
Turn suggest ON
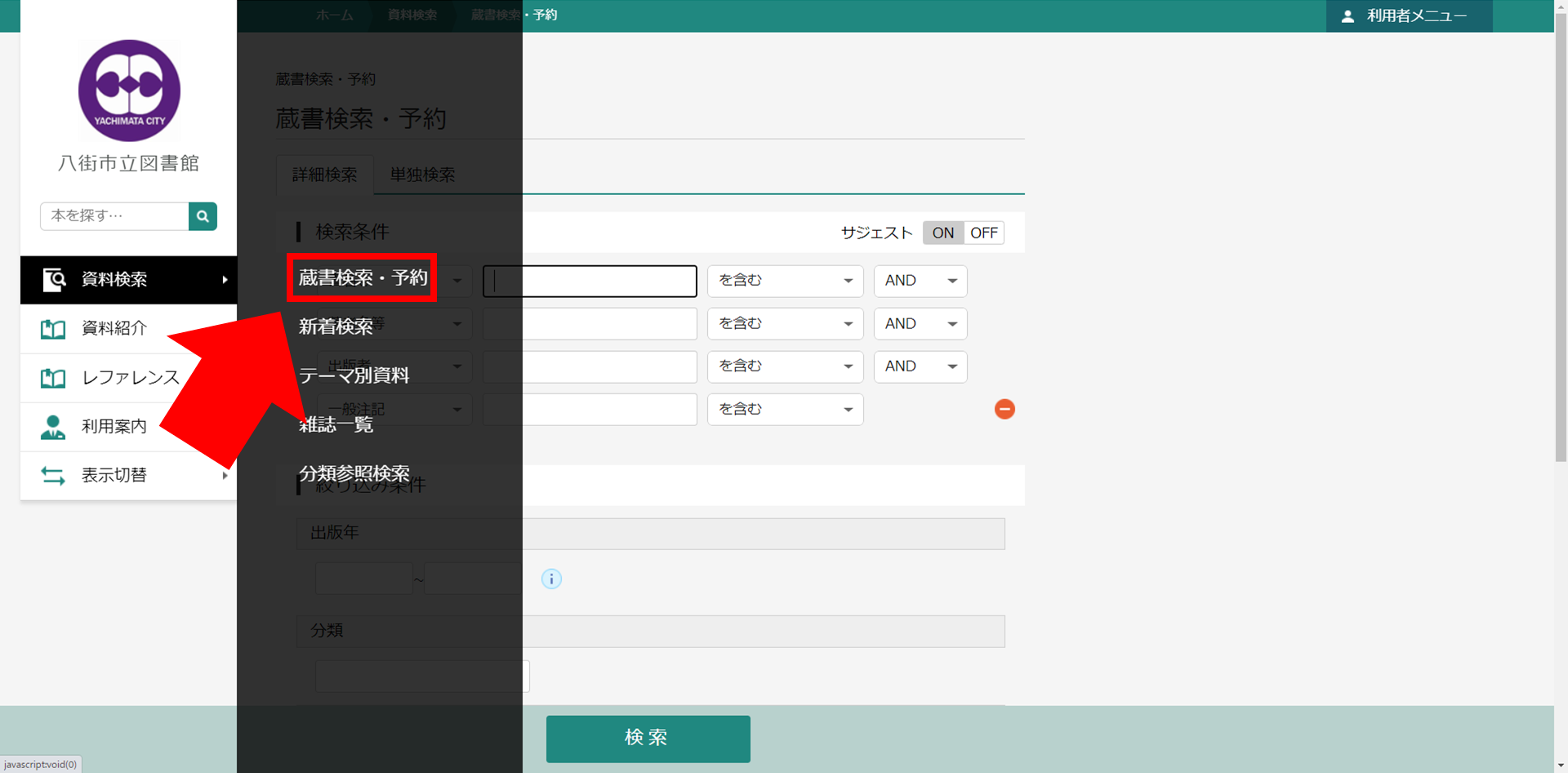942,233
